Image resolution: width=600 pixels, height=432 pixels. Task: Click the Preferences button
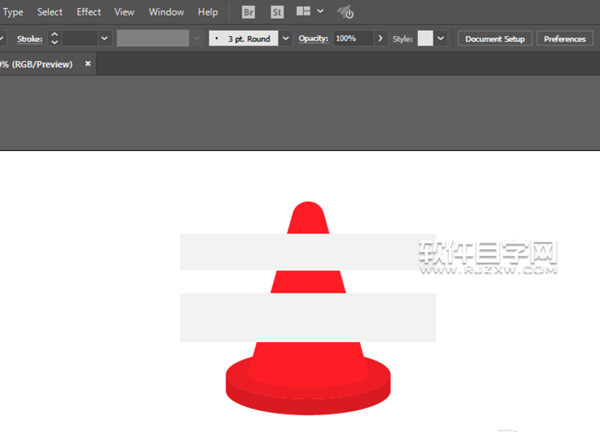[x=565, y=38]
